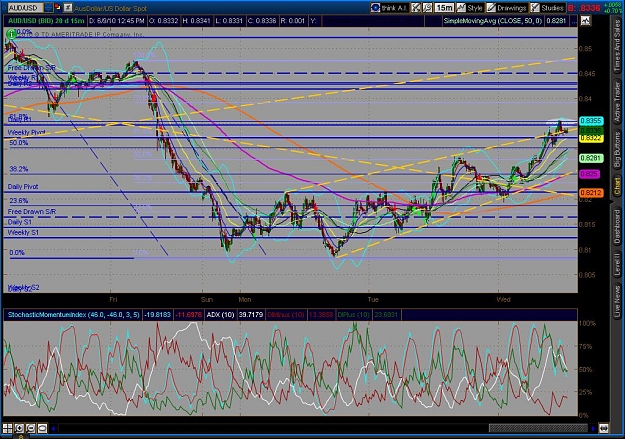The height and width of the screenshot is (439, 625).
Task: Click the left scroll arrow of timeline scrollbar
Action: 53,429
